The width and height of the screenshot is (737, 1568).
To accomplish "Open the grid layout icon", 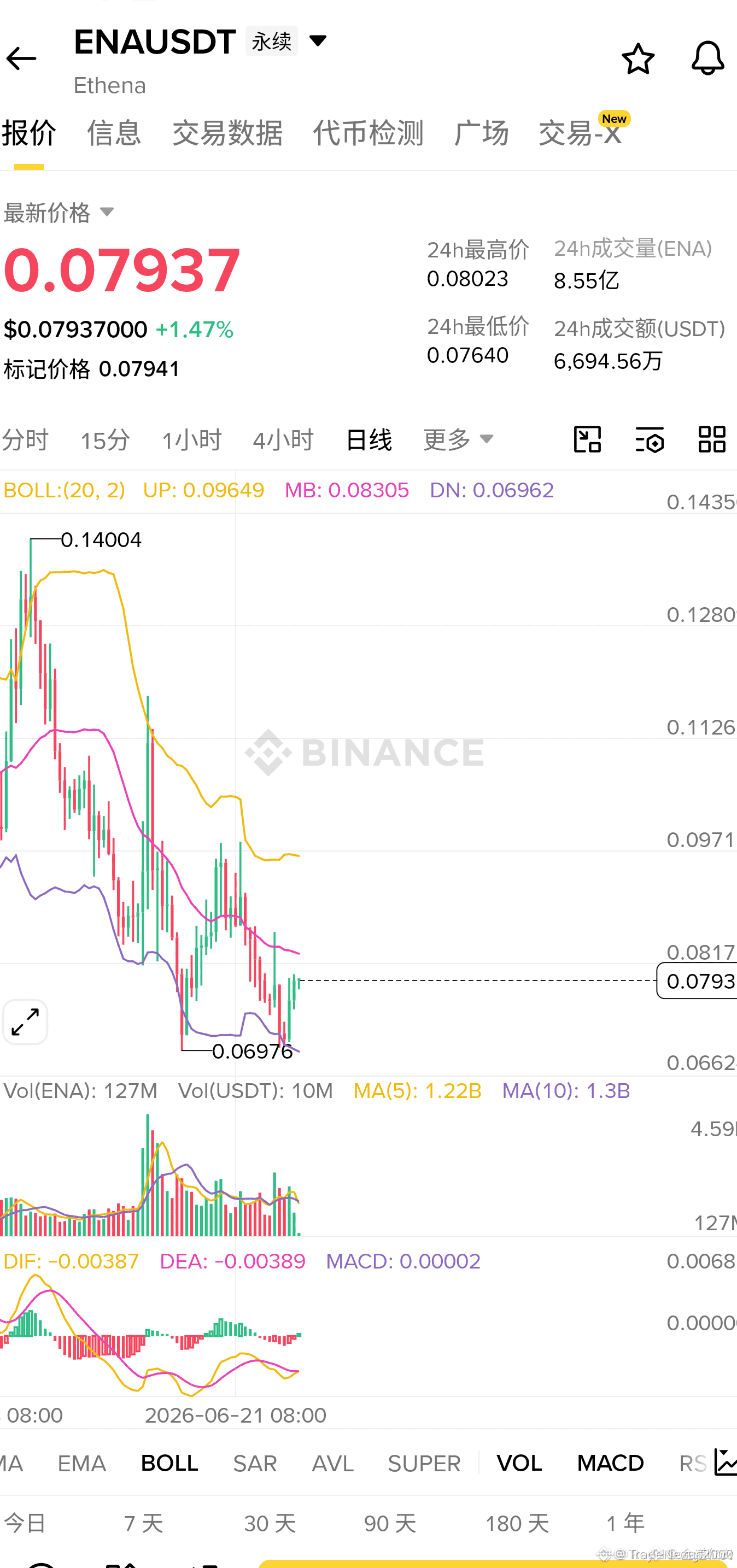I will click(711, 439).
